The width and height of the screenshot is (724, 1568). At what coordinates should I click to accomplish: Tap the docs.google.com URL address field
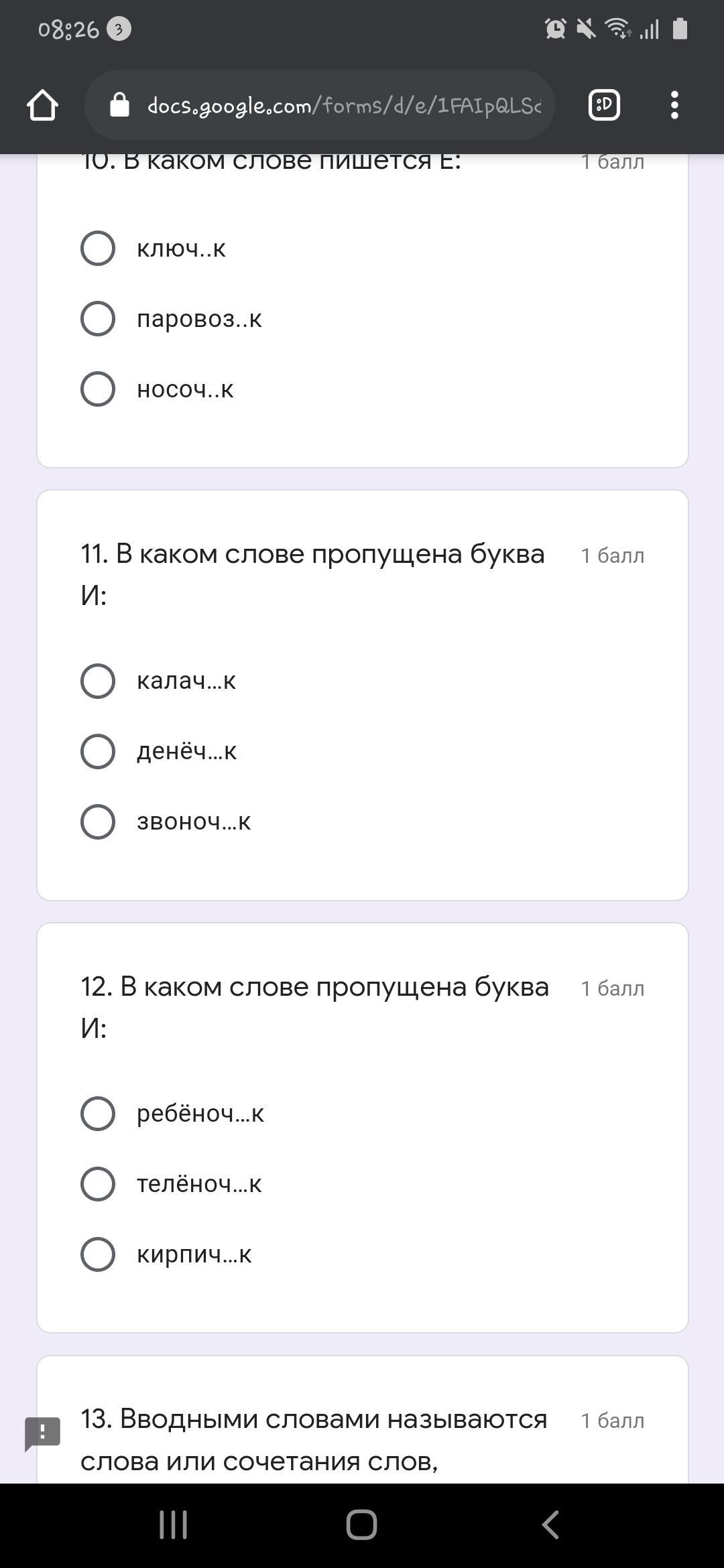click(342, 105)
